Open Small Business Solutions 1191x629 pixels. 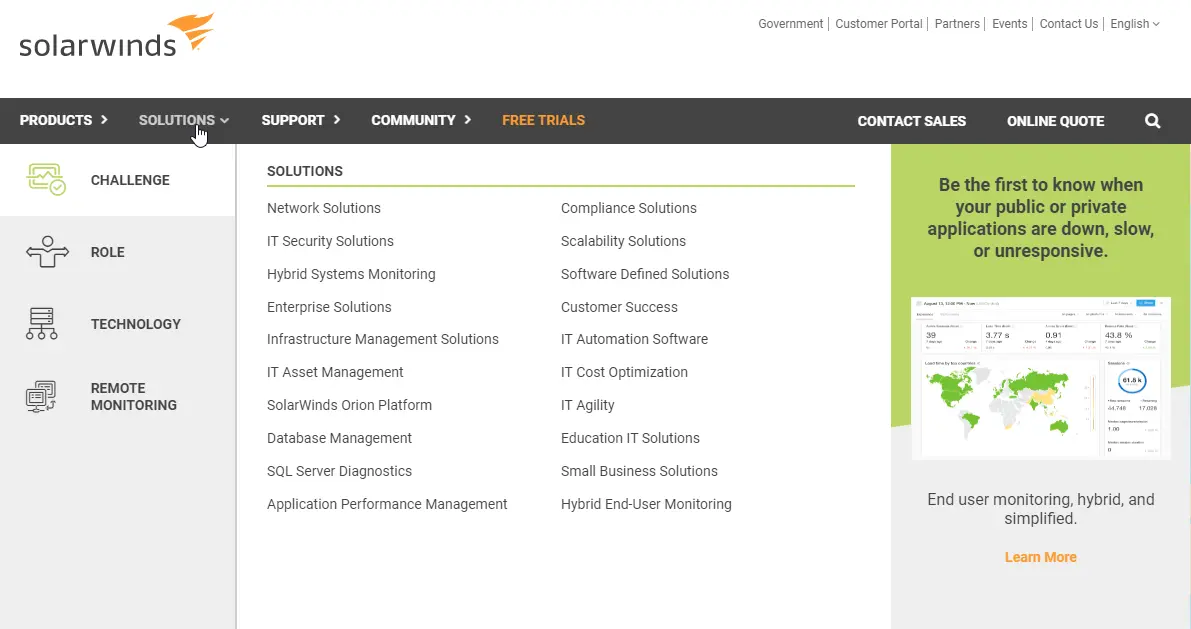[640, 471]
